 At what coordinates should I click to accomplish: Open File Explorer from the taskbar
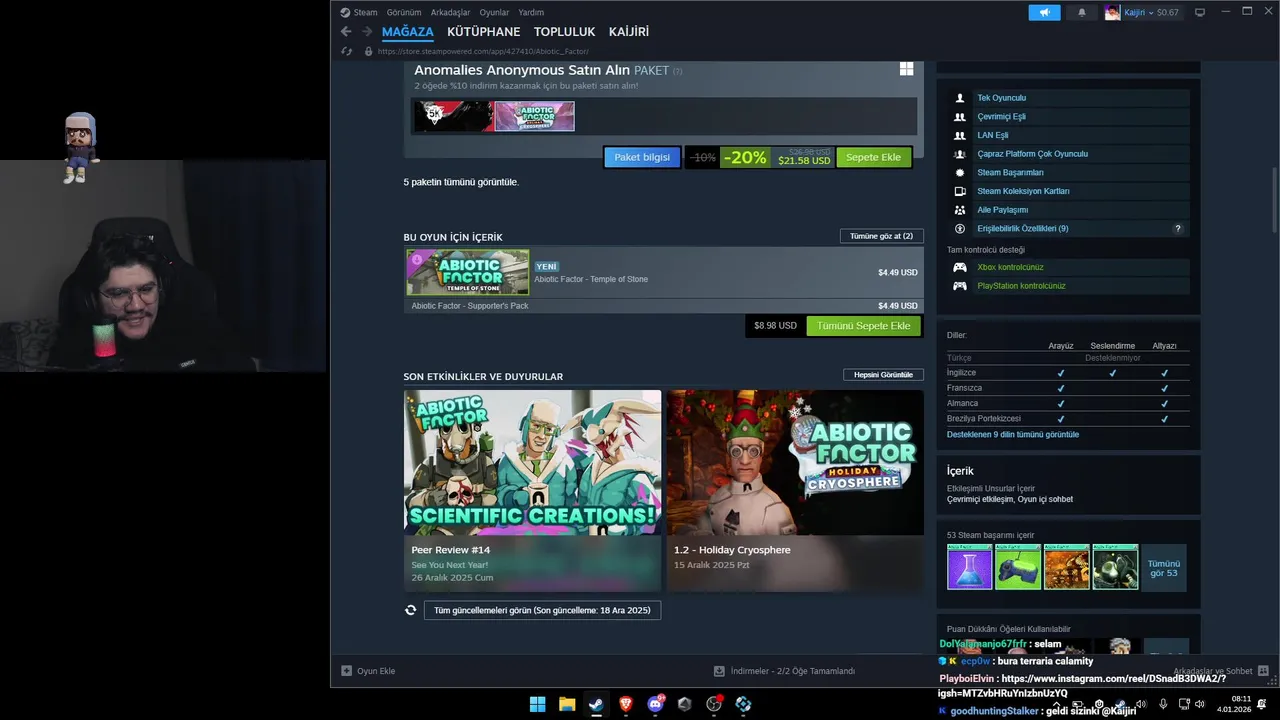[566, 704]
